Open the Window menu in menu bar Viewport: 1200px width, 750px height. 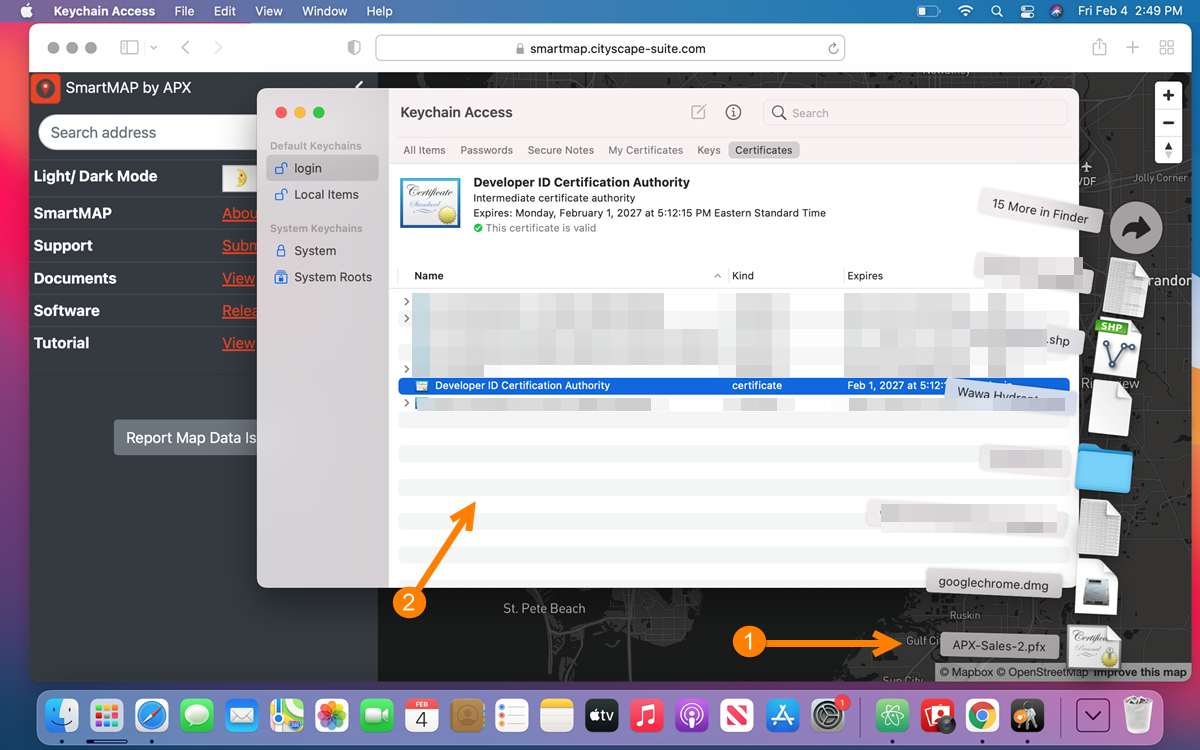click(324, 11)
